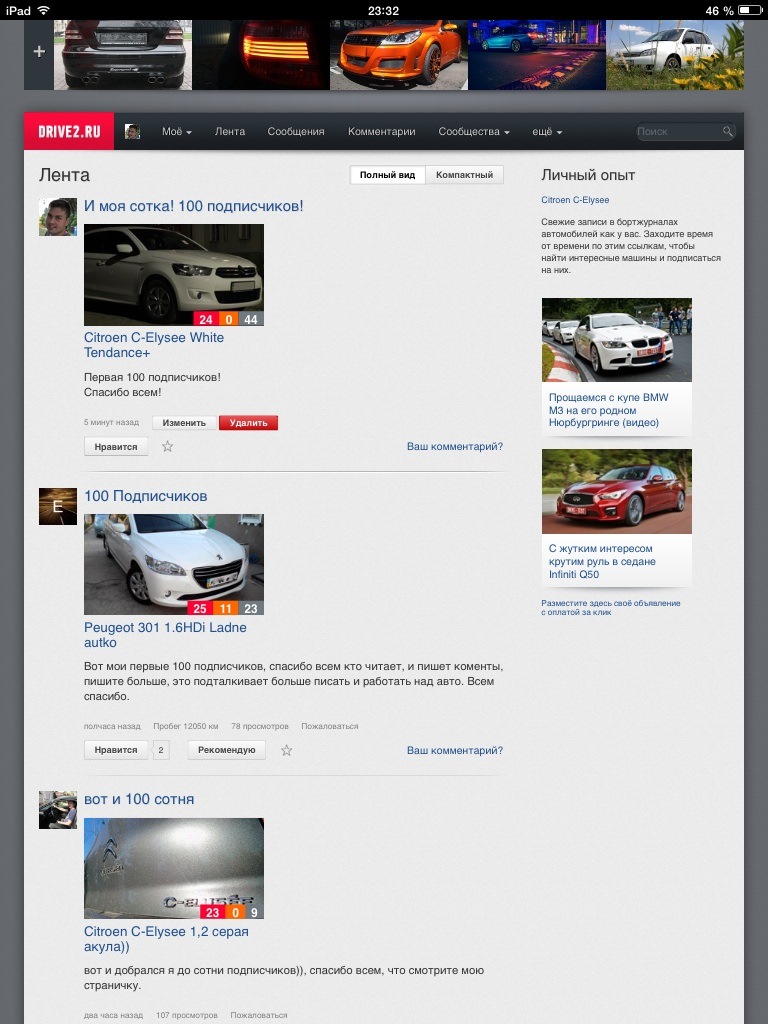Open post title 'И моя сотка! 100 подписчиков!'
Viewport: 768px width, 1024px height.
coord(193,206)
